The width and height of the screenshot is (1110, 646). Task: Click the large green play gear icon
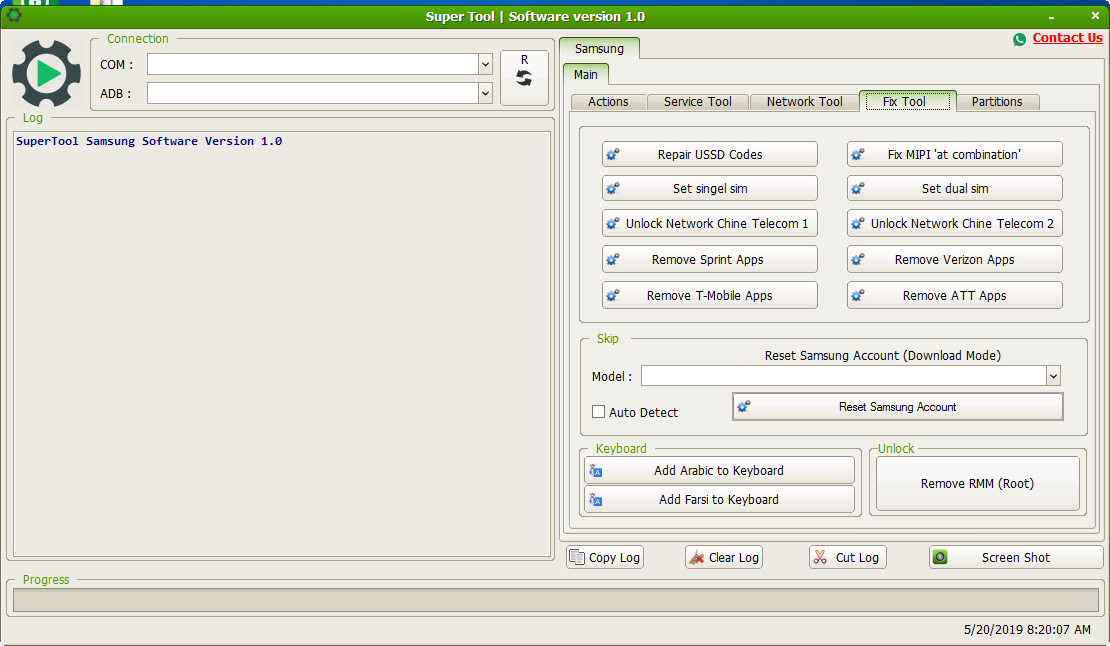point(46,74)
